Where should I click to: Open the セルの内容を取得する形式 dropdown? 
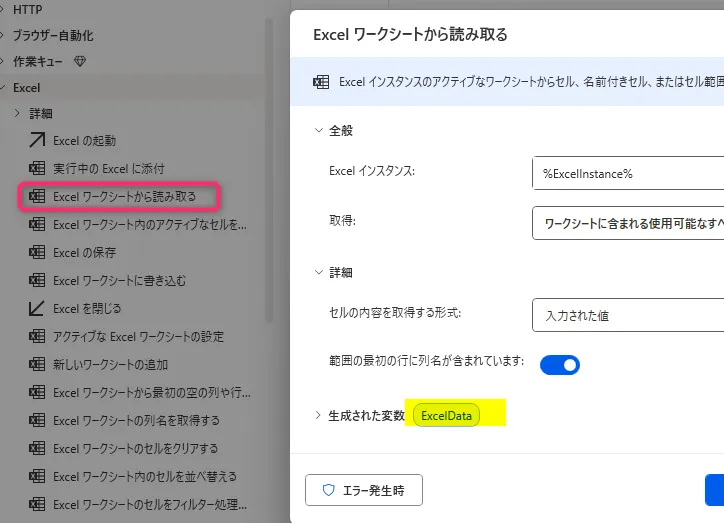627,315
